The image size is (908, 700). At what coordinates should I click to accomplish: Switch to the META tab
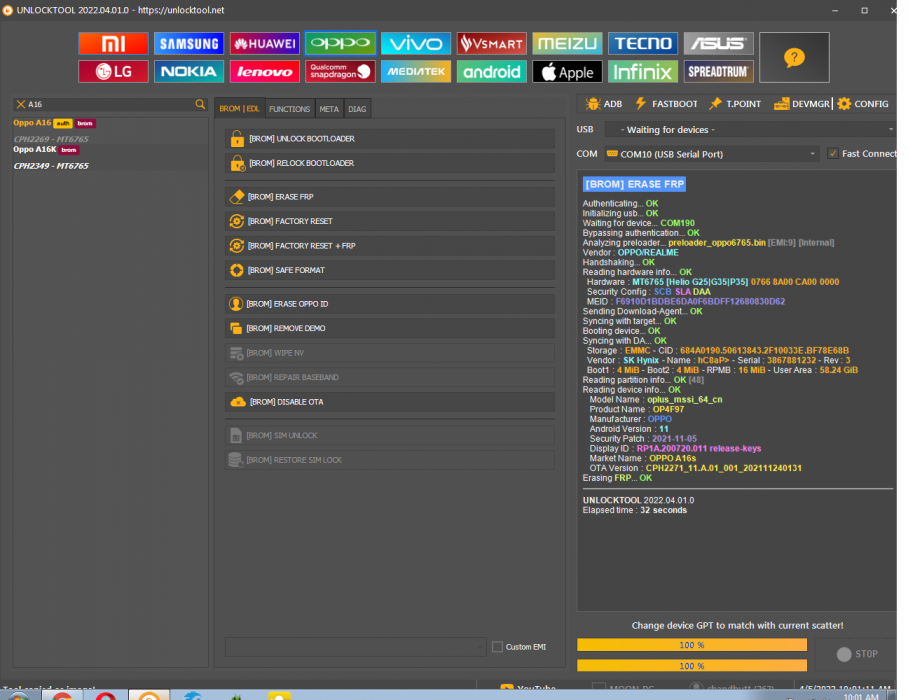tap(329, 109)
